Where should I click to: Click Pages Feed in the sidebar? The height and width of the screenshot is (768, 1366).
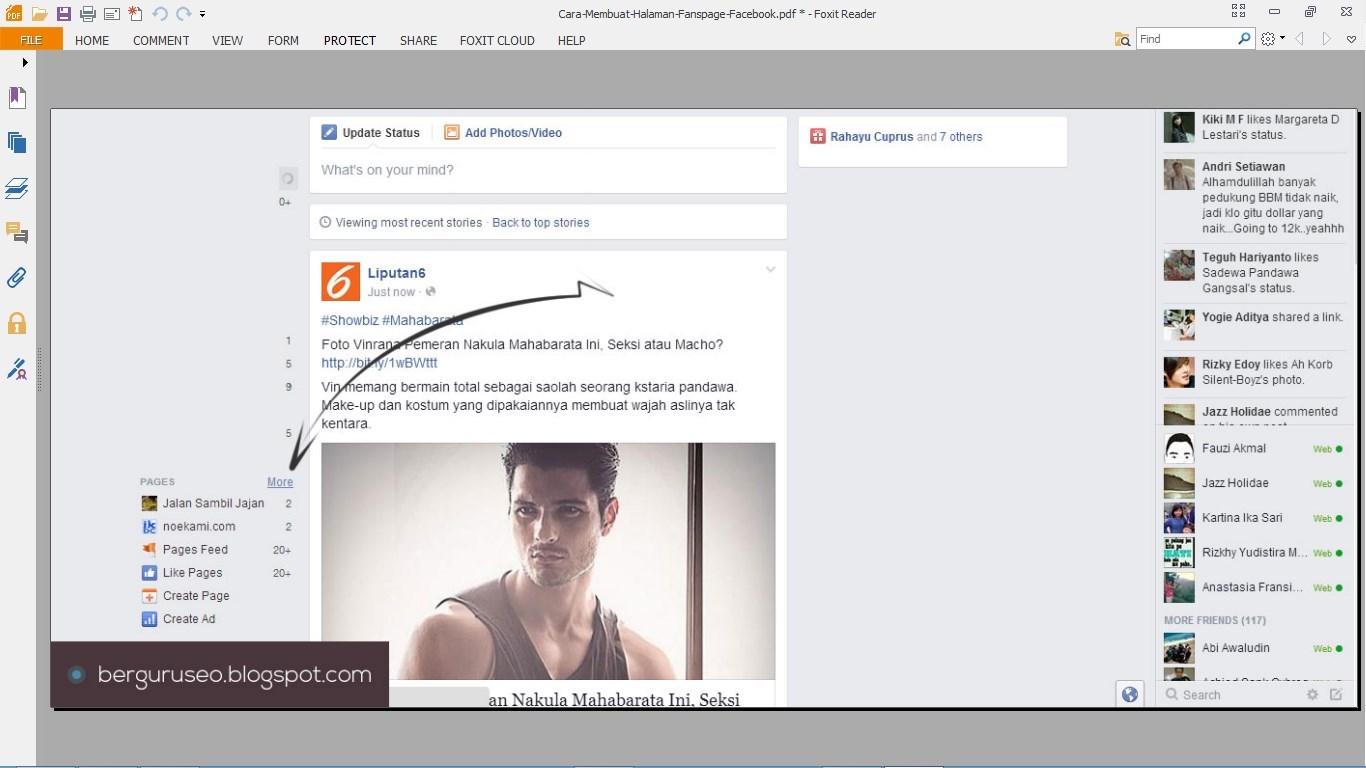pos(195,550)
